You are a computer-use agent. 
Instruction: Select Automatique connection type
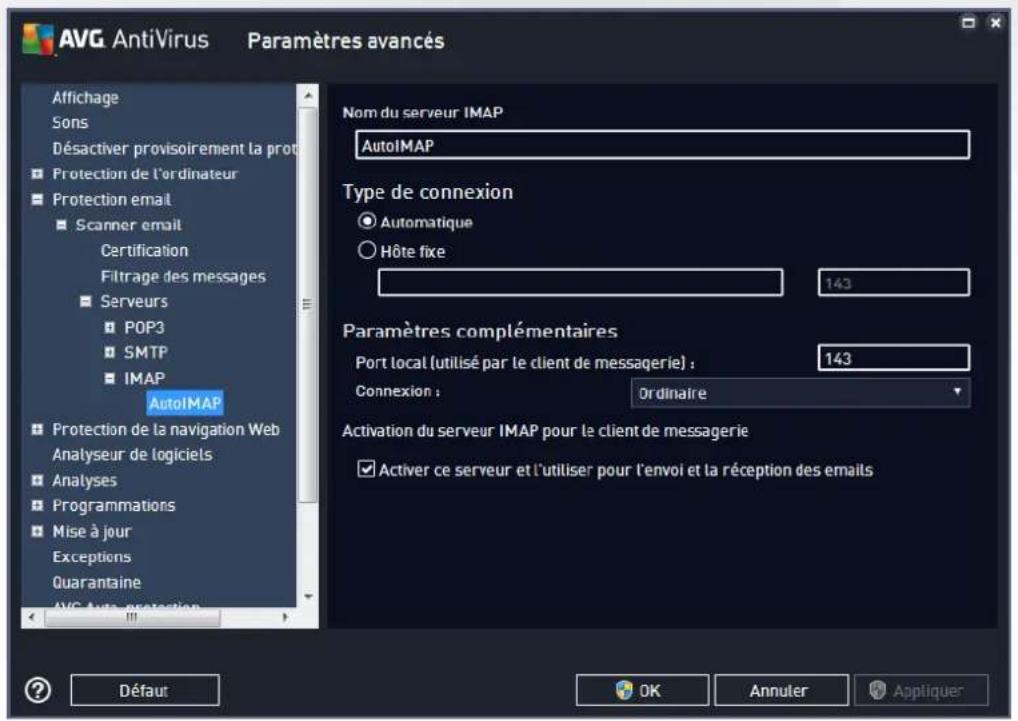tap(367, 221)
